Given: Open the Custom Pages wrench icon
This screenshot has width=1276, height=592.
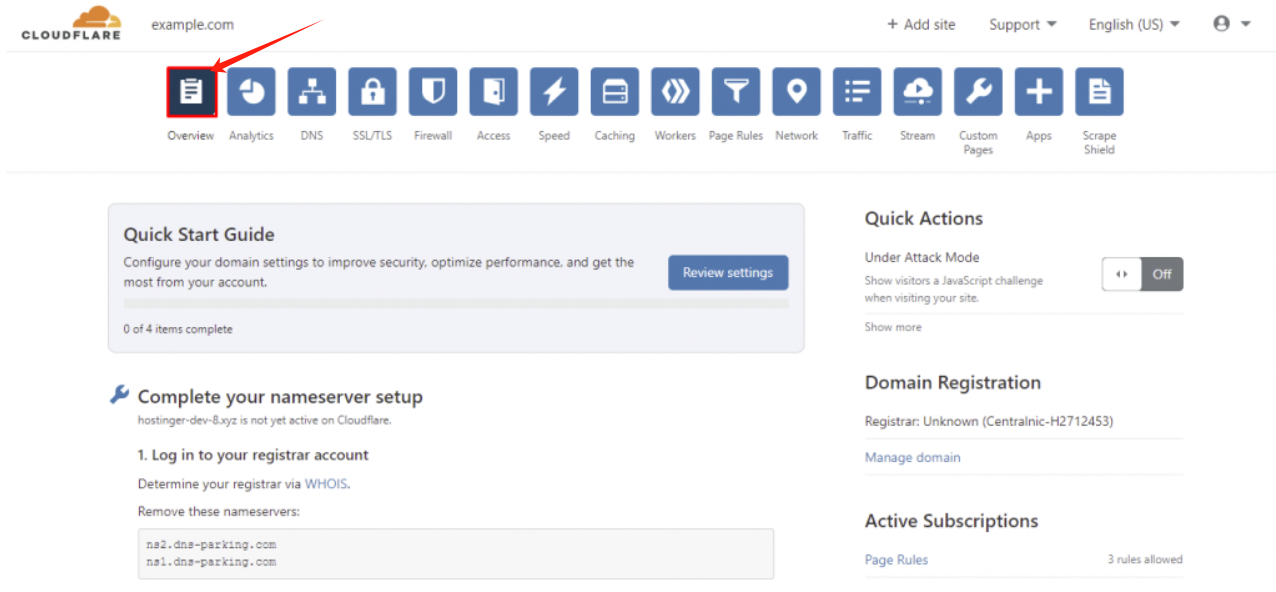Looking at the screenshot, I should click(978, 92).
